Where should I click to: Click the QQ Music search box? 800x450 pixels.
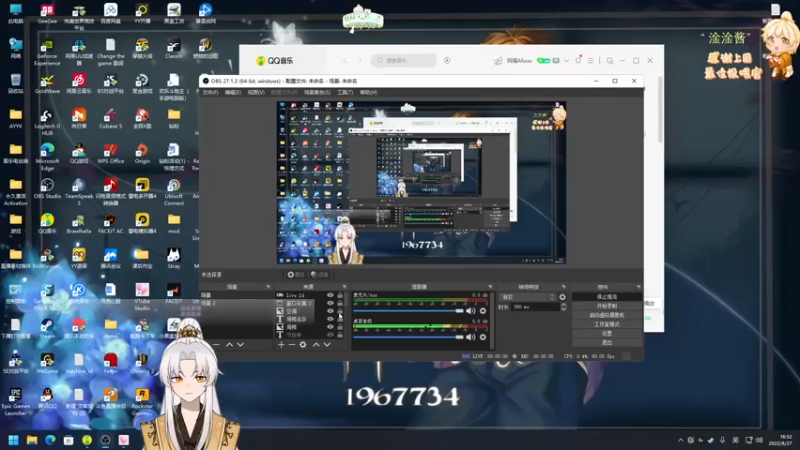404,60
